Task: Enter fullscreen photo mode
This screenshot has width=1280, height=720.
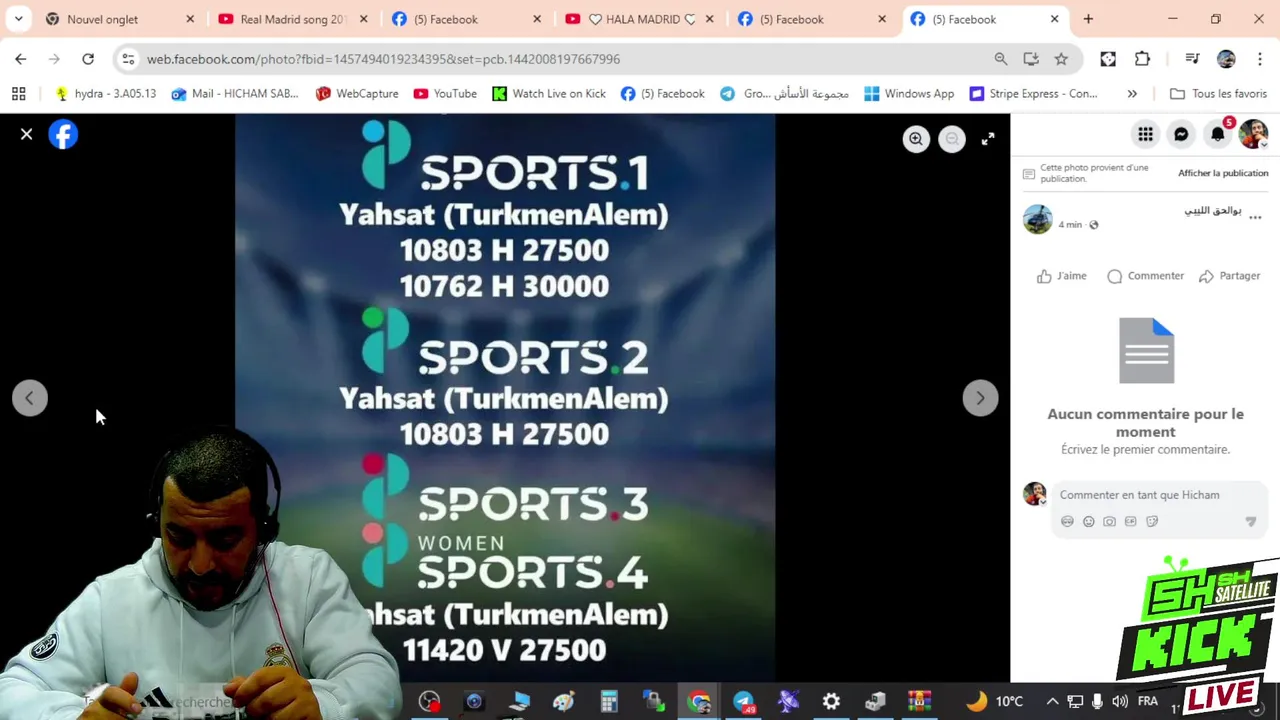Action: [x=988, y=139]
